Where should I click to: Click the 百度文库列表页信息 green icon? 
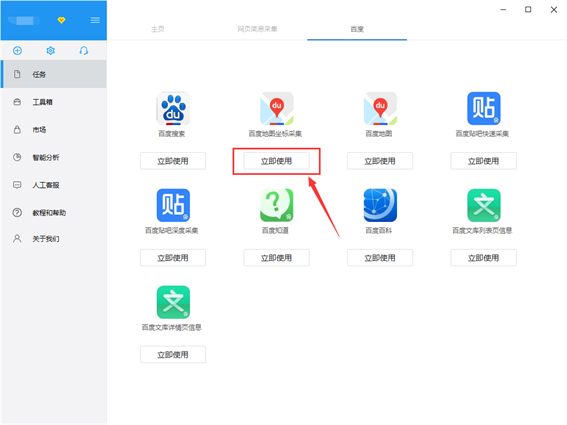tap(483, 205)
